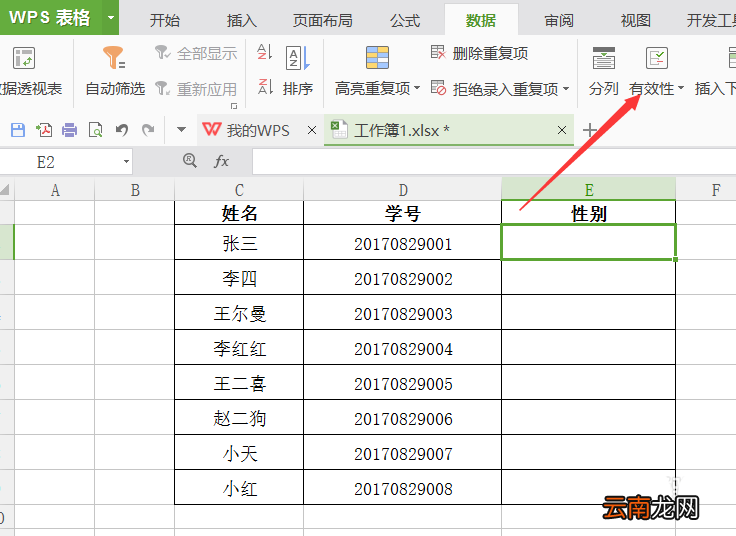Image resolution: width=736 pixels, height=536 pixels.
Task: Expand the WPS 表格 application menu arrow
Action: pyautogui.click(x=111, y=18)
